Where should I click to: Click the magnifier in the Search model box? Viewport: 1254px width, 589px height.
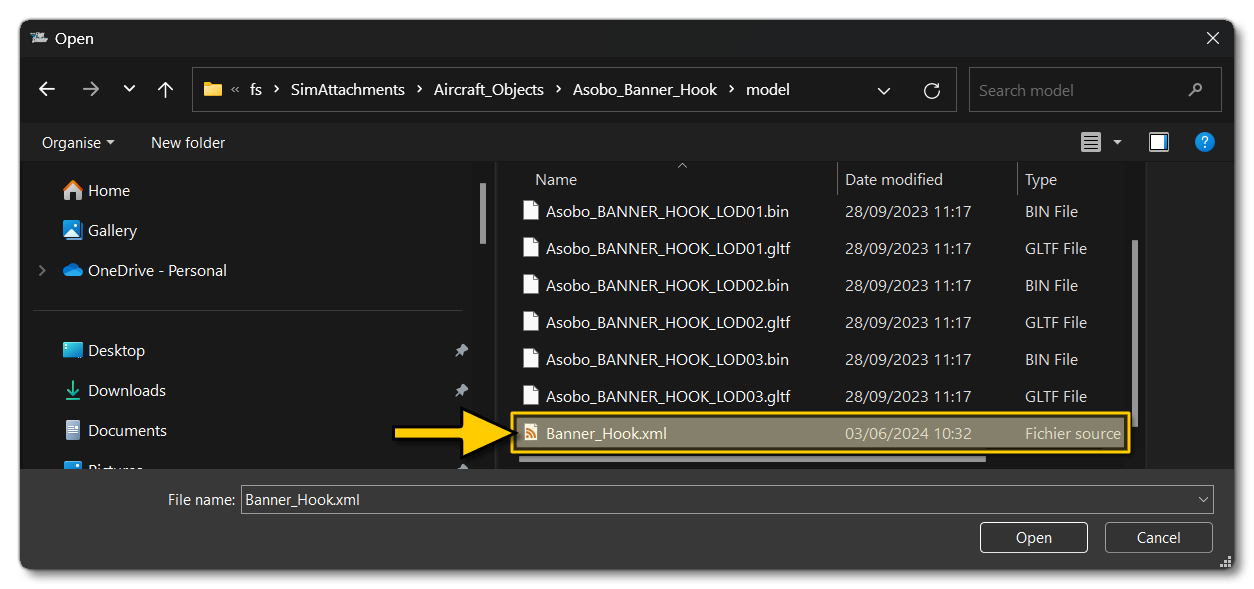(1196, 89)
